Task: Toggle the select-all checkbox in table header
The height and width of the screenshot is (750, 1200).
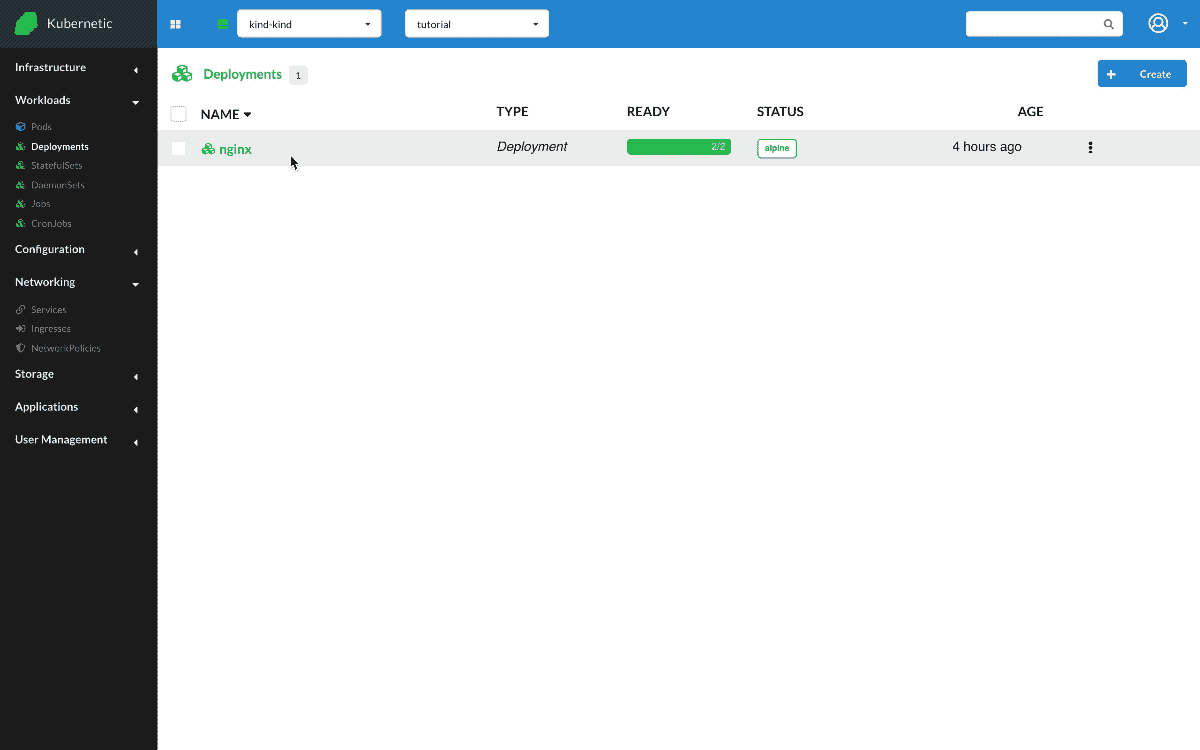Action: tap(179, 113)
